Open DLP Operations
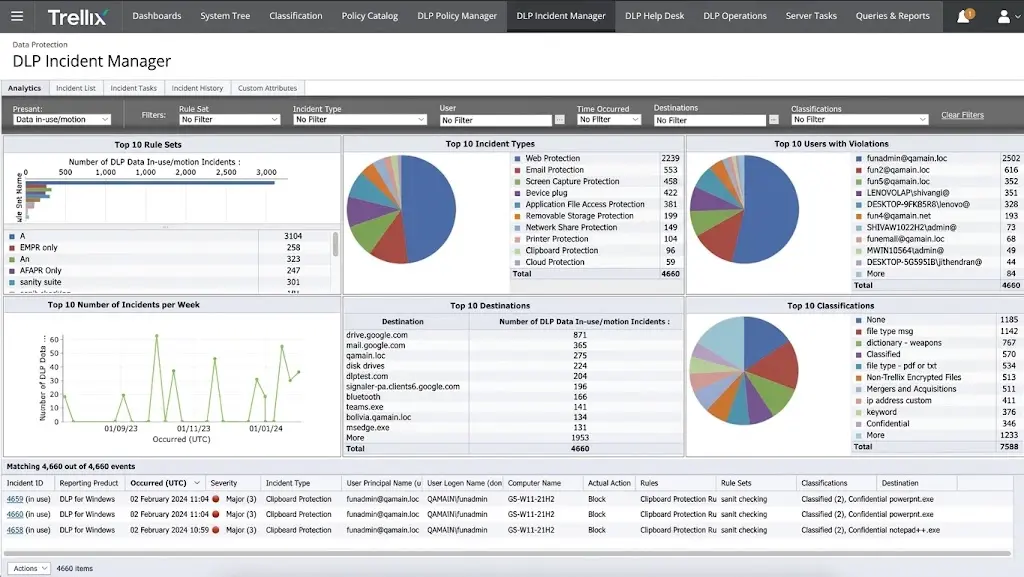 [x=735, y=16]
